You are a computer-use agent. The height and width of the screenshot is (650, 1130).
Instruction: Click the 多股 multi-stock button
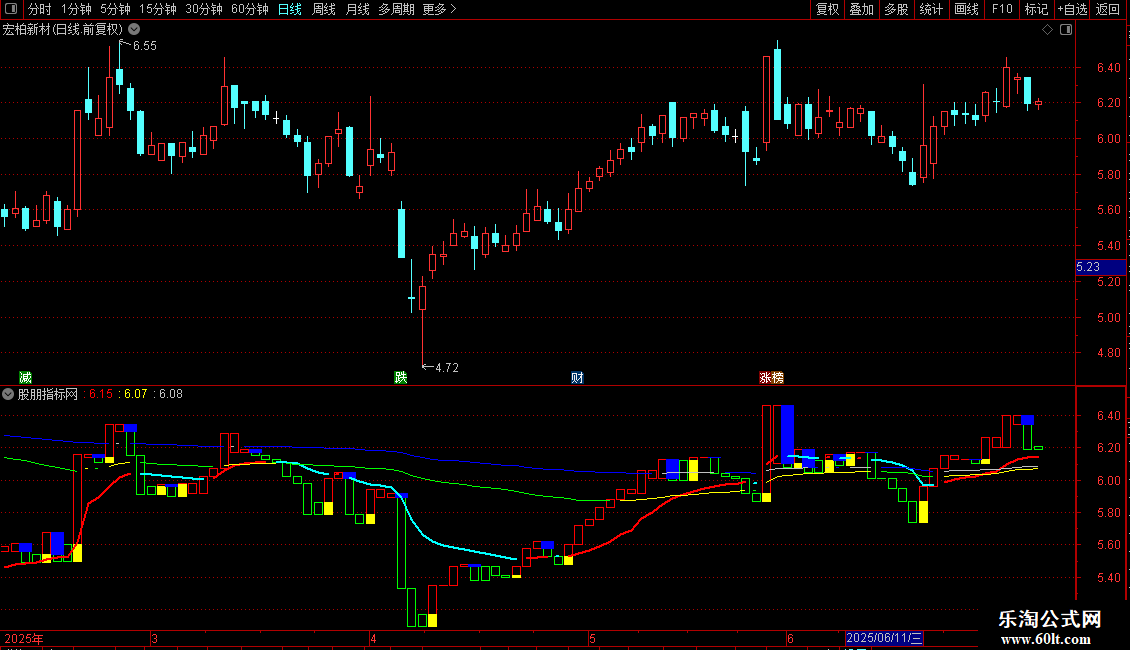point(896,9)
